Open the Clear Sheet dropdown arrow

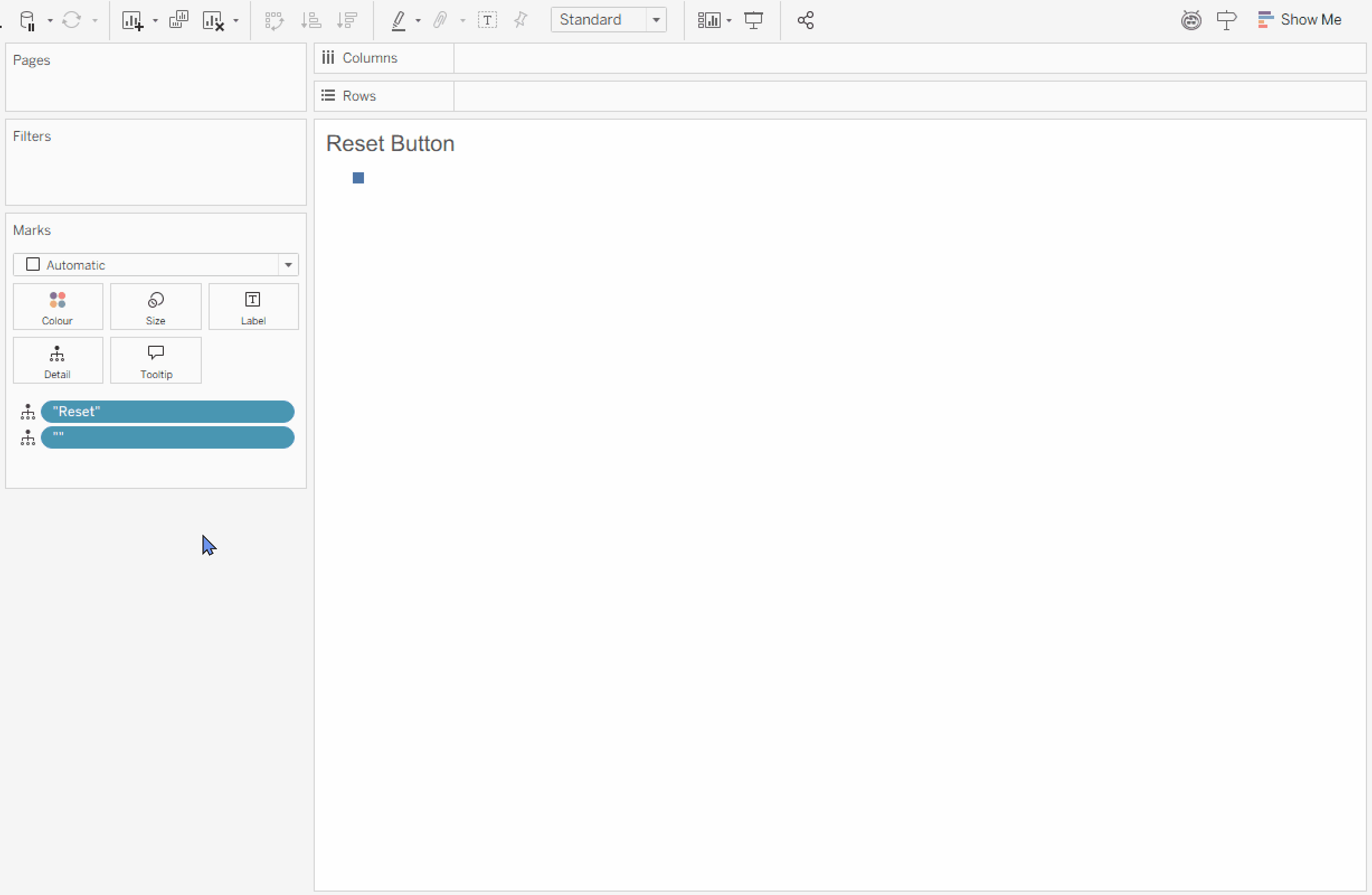[236, 21]
